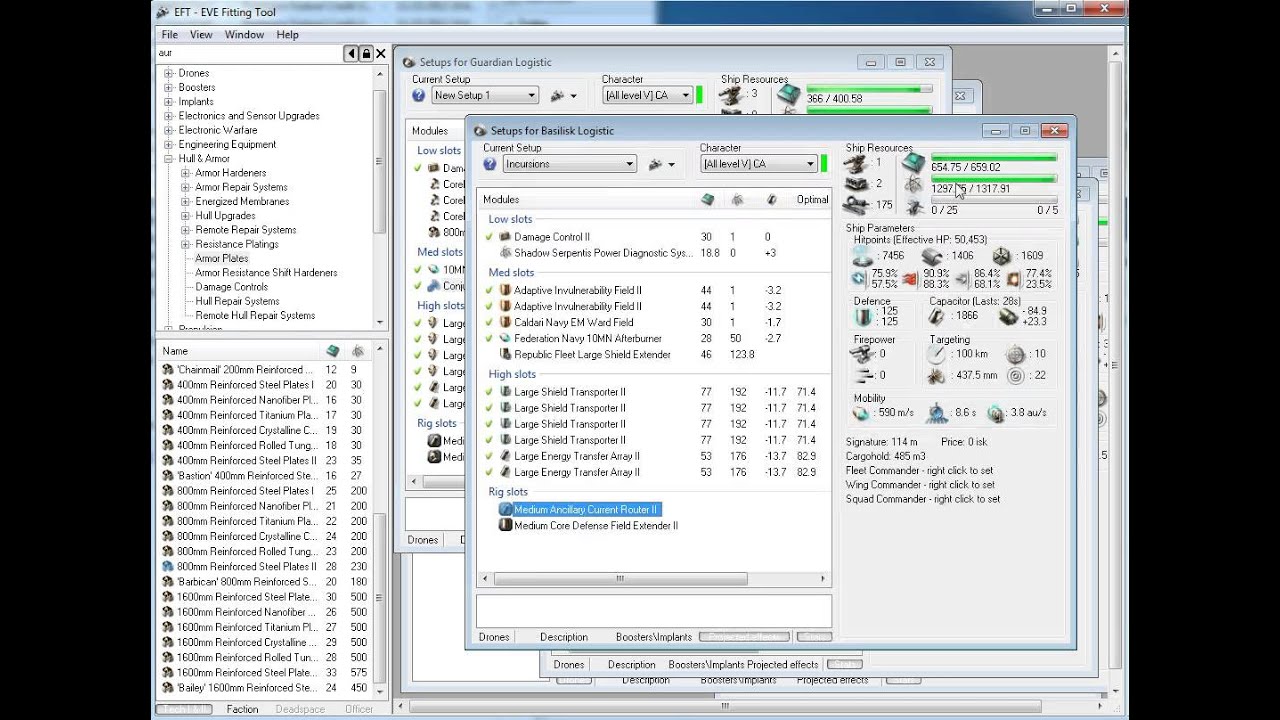Click the armor hitpoints icon showing 1406
Image resolution: width=1280 pixels, height=720 pixels.
pos(933,256)
